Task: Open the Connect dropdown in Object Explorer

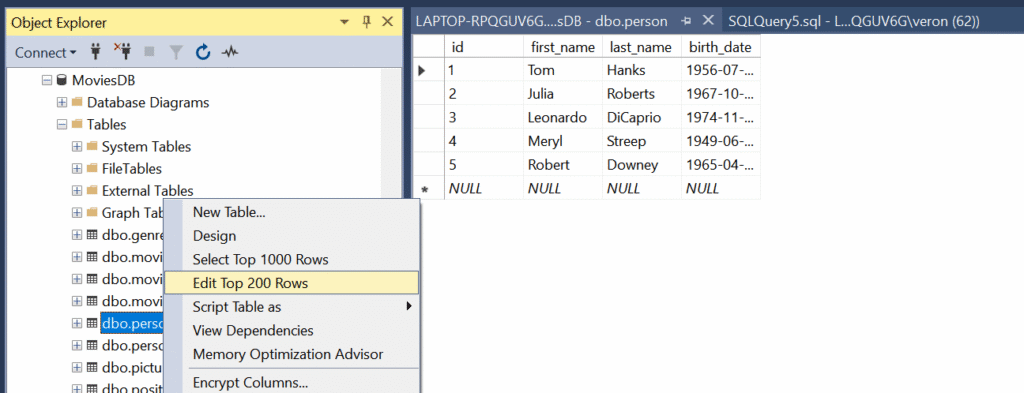Action: pyautogui.click(x=45, y=52)
